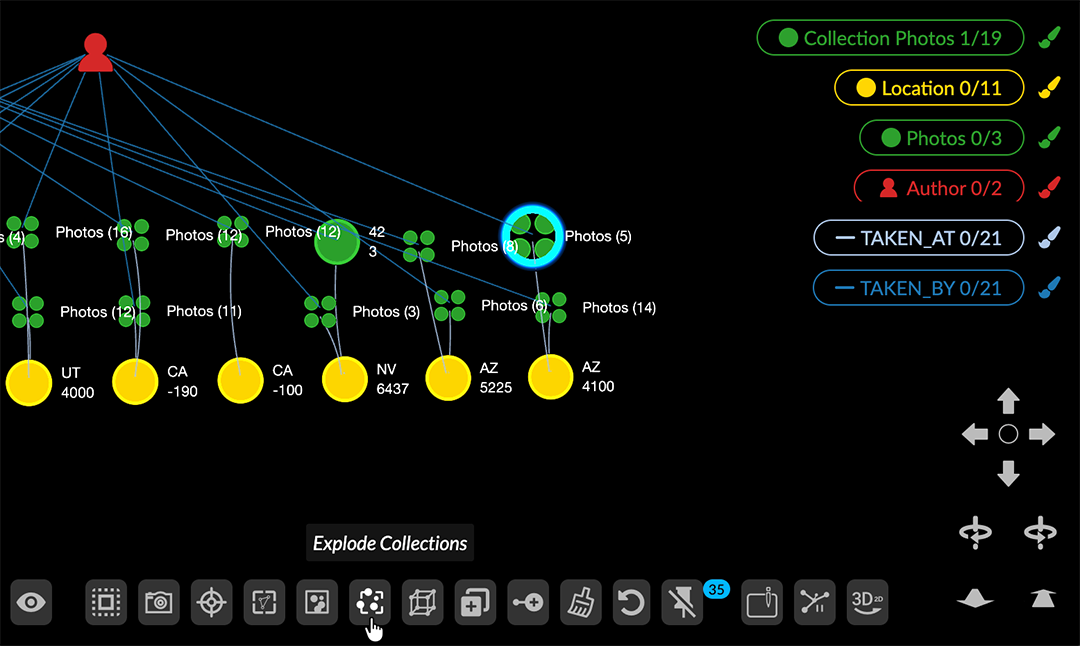Click the dashed-square select-all icon
Screen dimensions: 1080x646
tap(105, 603)
